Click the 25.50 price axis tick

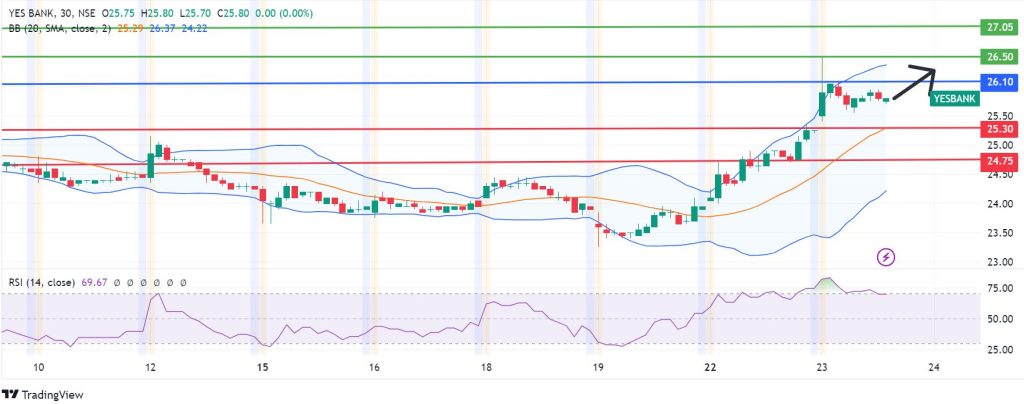point(1000,116)
